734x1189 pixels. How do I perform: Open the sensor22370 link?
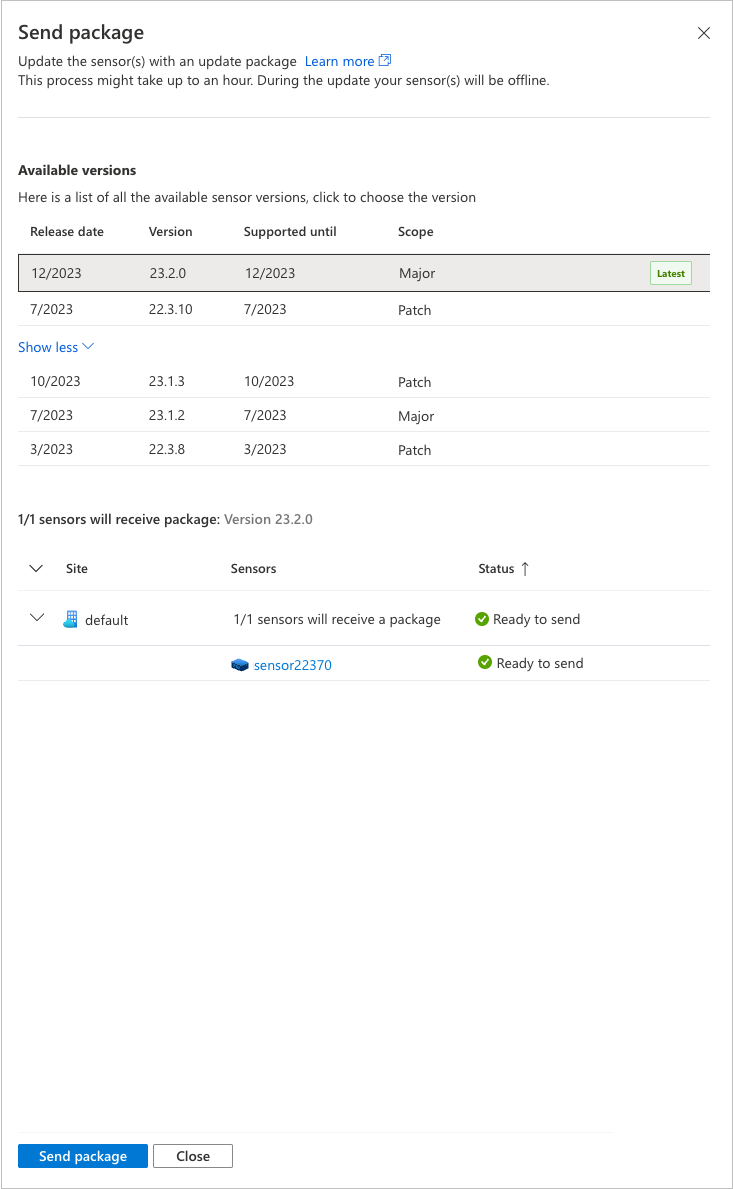[293, 665]
